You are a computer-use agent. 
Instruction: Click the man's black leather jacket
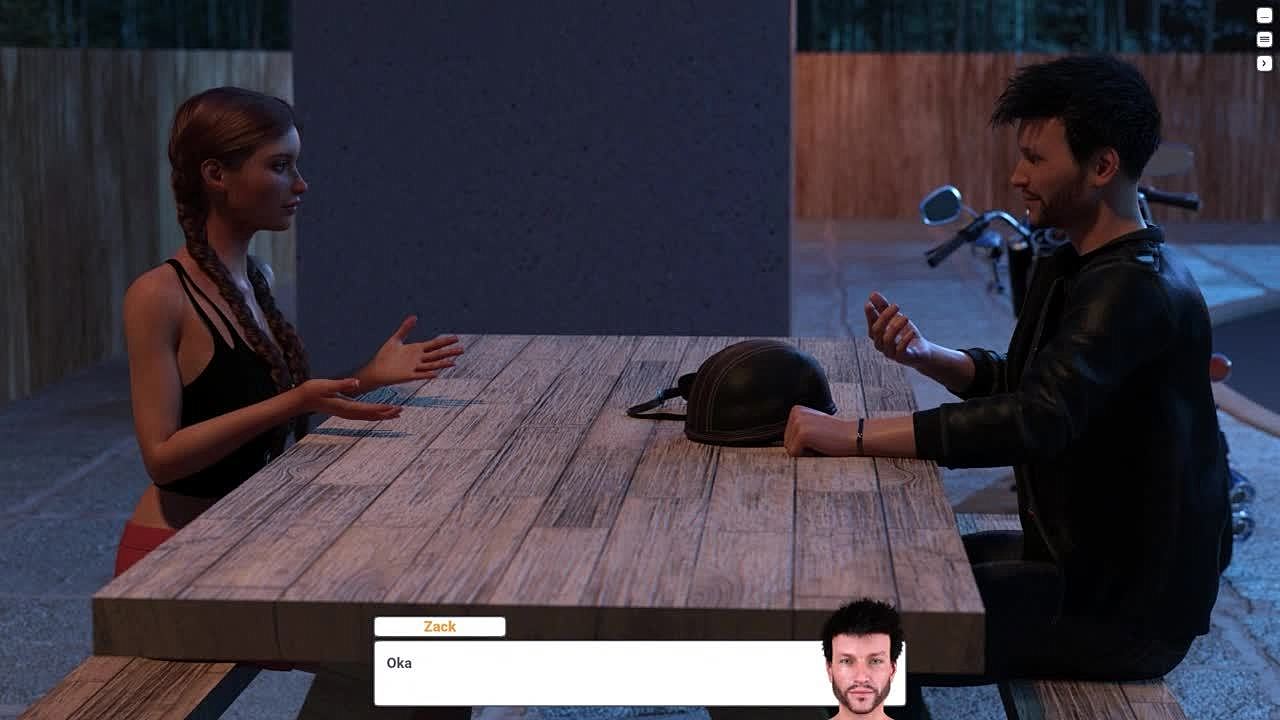(x=1110, y=400)
